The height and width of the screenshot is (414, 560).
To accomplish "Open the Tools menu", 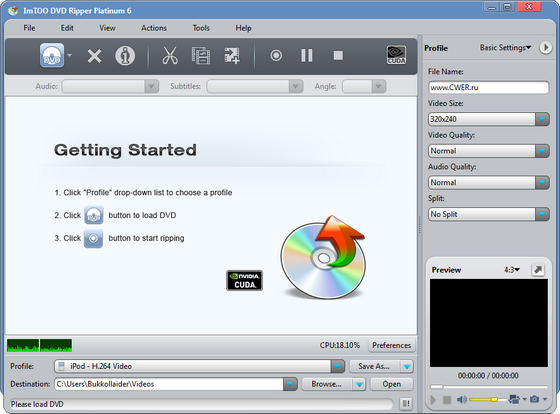I will click(x=201, y=28).
